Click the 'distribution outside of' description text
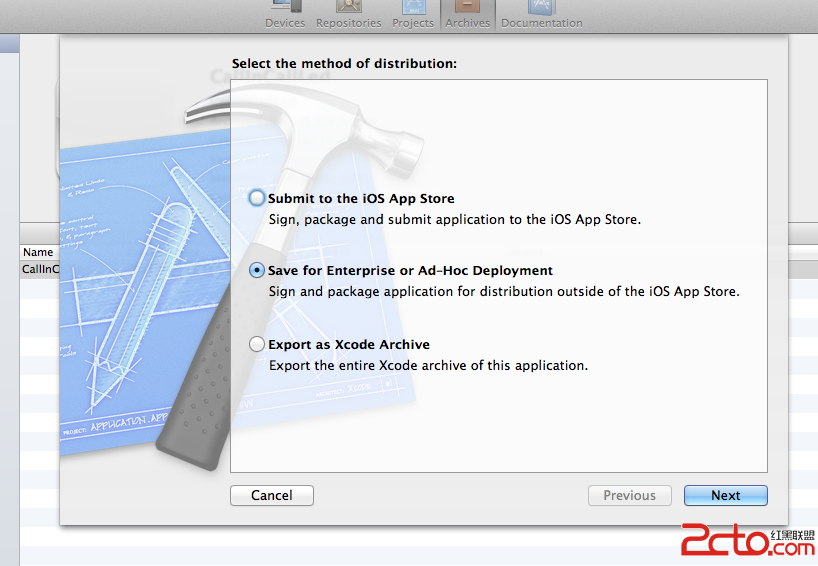This screenshot has height=566, width=818. (x=504, y=291)
